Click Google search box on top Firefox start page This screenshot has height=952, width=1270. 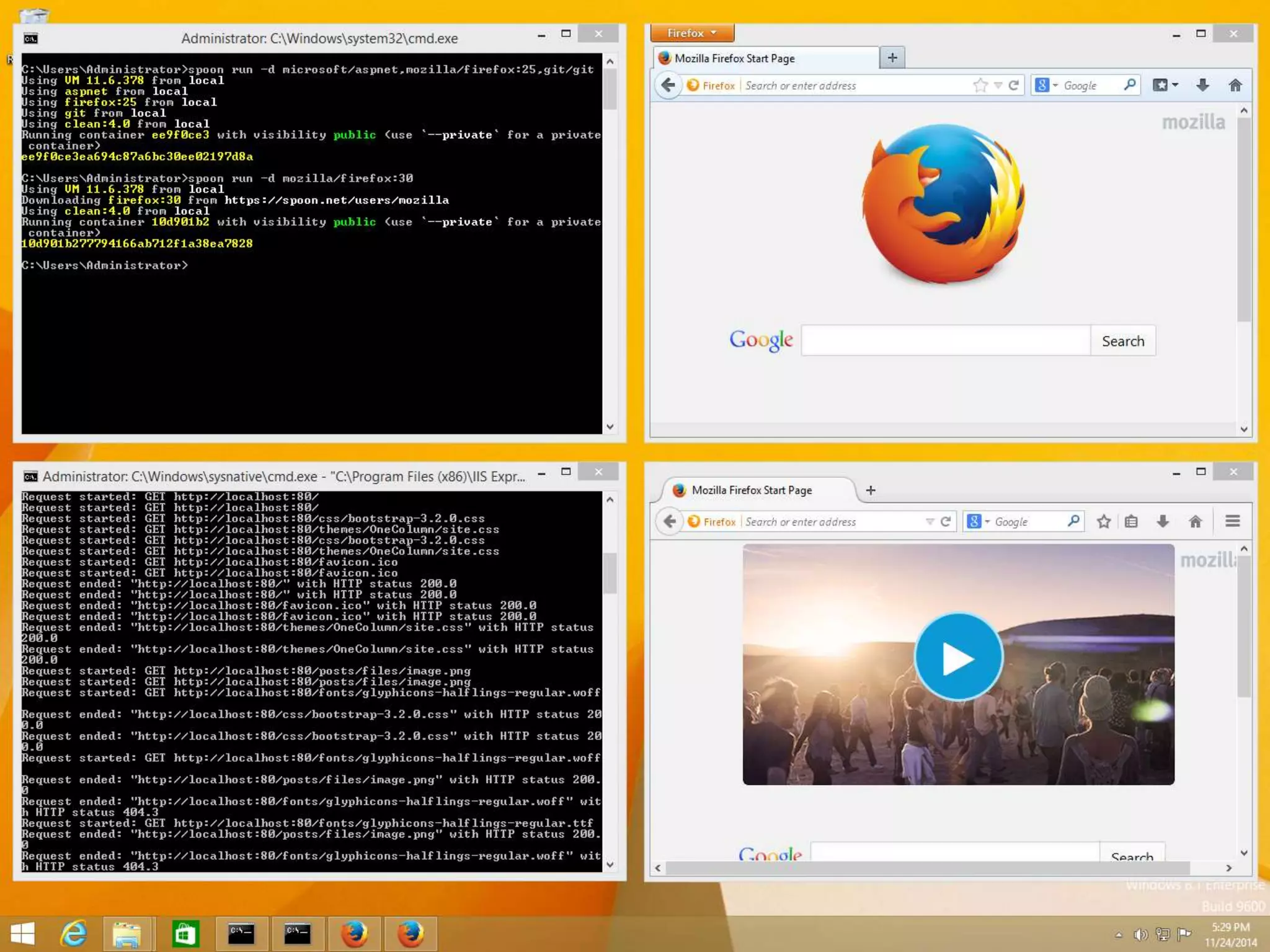coord(946,340)
